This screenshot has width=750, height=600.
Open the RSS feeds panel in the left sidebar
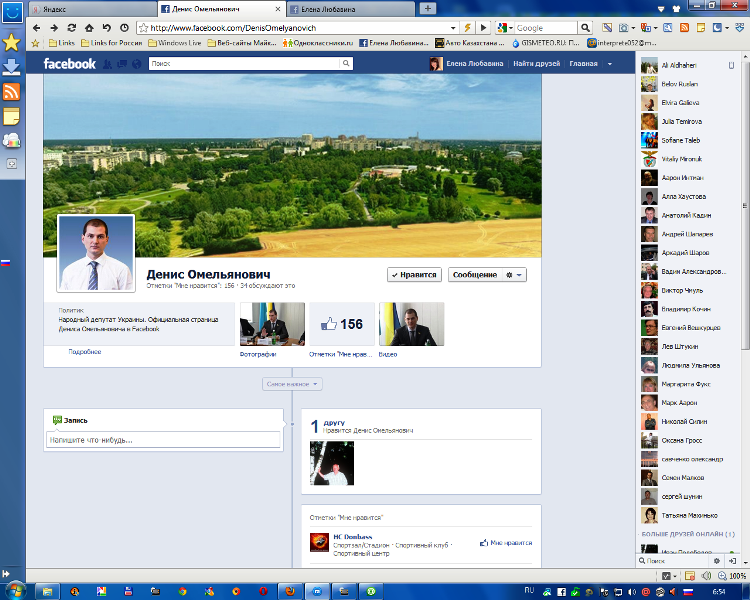point(11,91)
